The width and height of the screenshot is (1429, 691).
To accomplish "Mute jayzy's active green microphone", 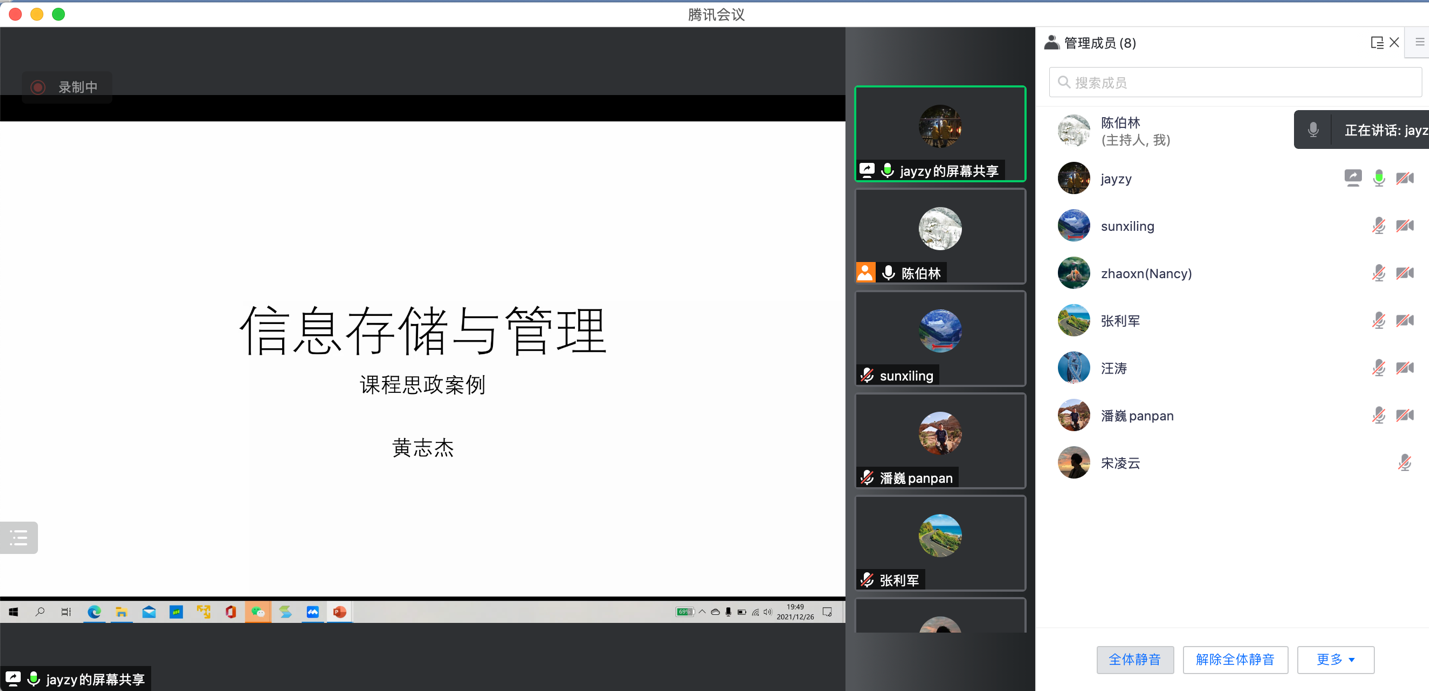I will (1379, 178).
